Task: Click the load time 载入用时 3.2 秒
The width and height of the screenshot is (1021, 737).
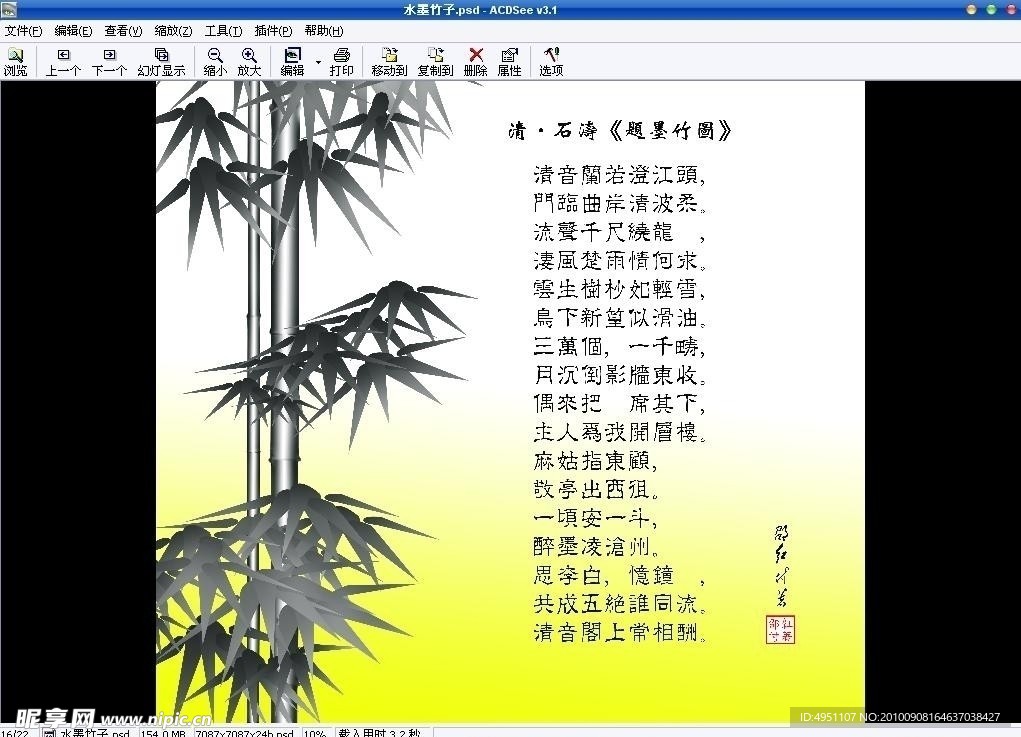Action: coord(380,732)
